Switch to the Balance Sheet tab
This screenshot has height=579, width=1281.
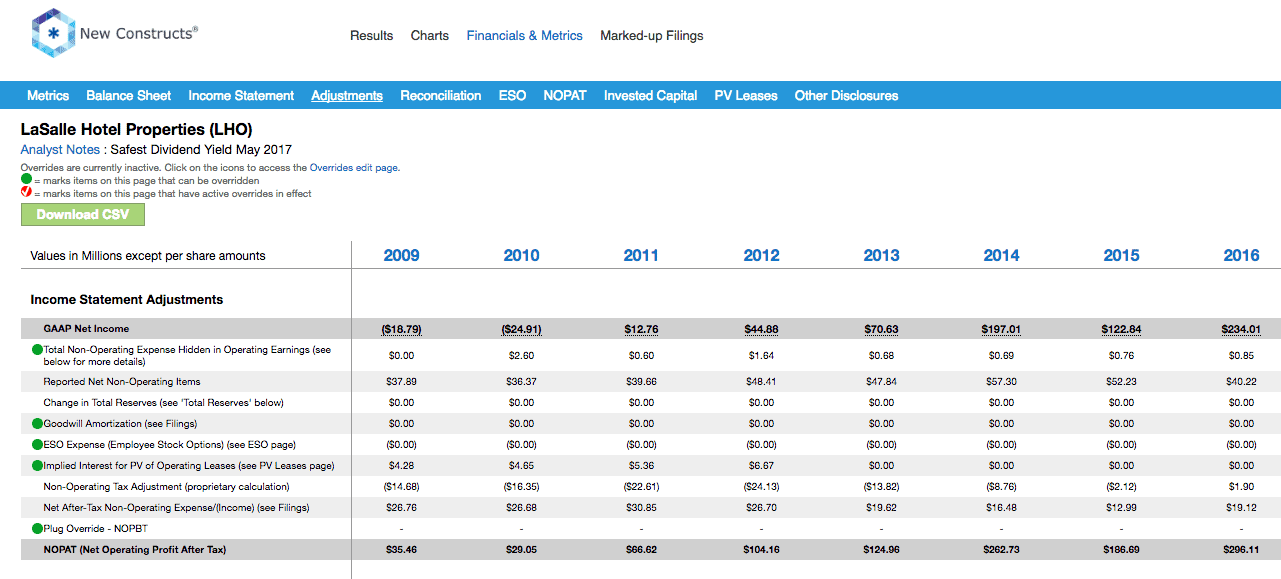click(x=129, y=95)
